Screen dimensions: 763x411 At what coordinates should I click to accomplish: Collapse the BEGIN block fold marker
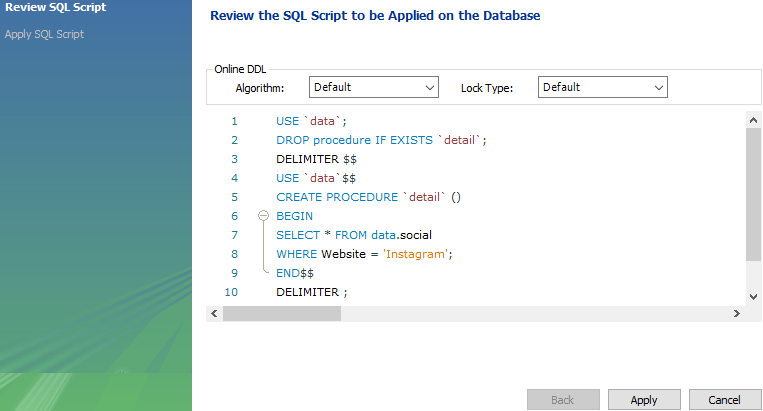click(263, 215)
